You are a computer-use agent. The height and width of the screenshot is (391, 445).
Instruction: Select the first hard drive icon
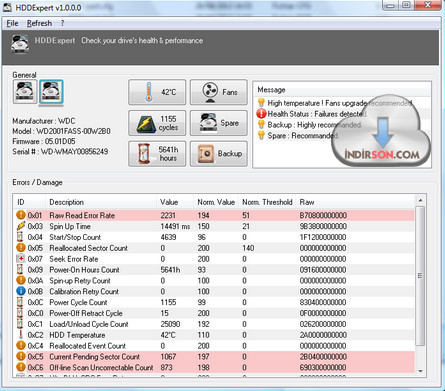click(25, 91)
